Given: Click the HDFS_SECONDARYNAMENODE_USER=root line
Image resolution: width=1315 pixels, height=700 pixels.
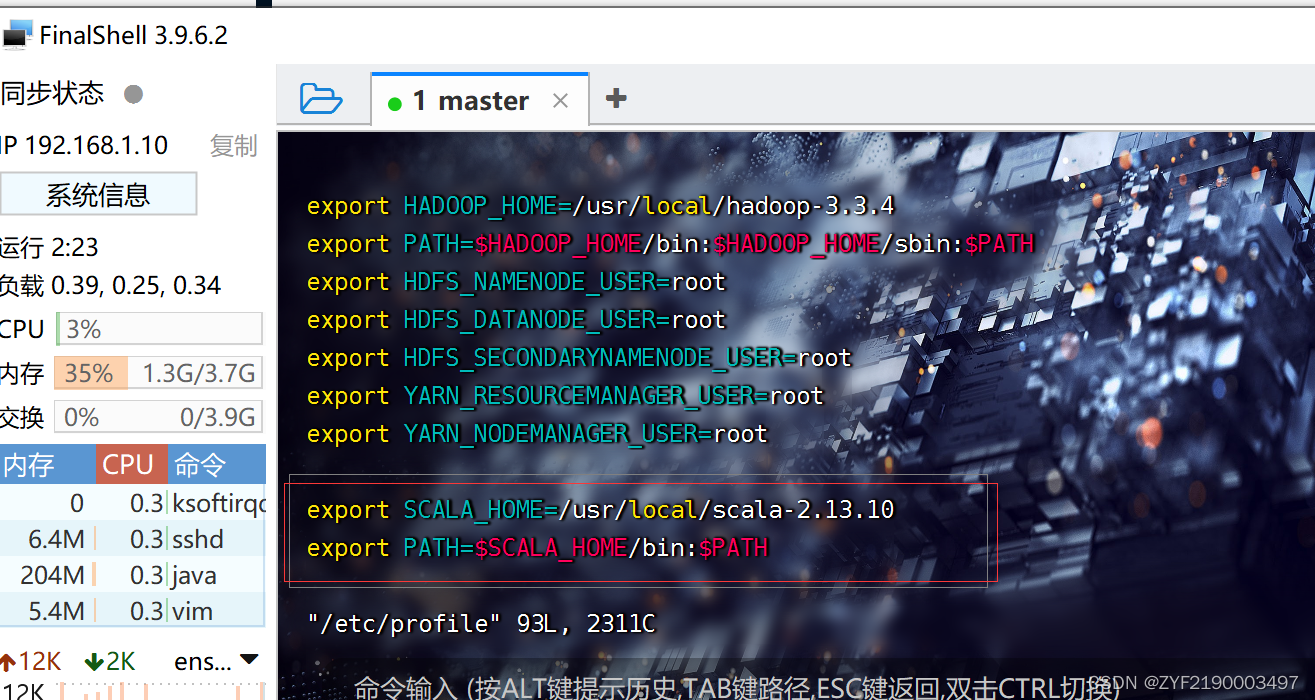Looking at the screenshot, I should (579, 358).
